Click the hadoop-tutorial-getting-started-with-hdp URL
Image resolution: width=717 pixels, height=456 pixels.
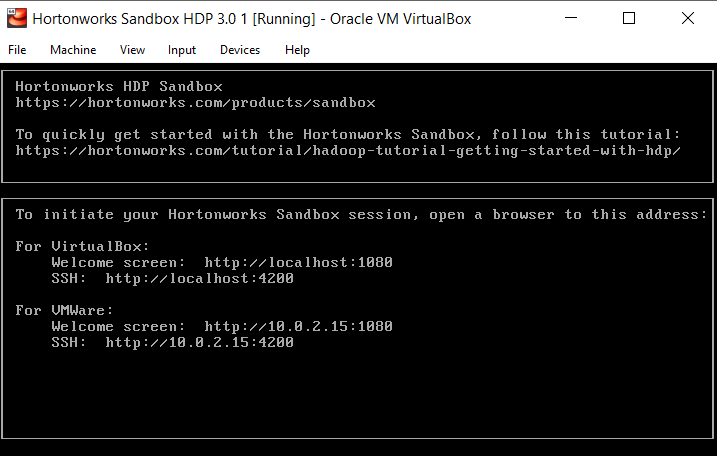348,150
